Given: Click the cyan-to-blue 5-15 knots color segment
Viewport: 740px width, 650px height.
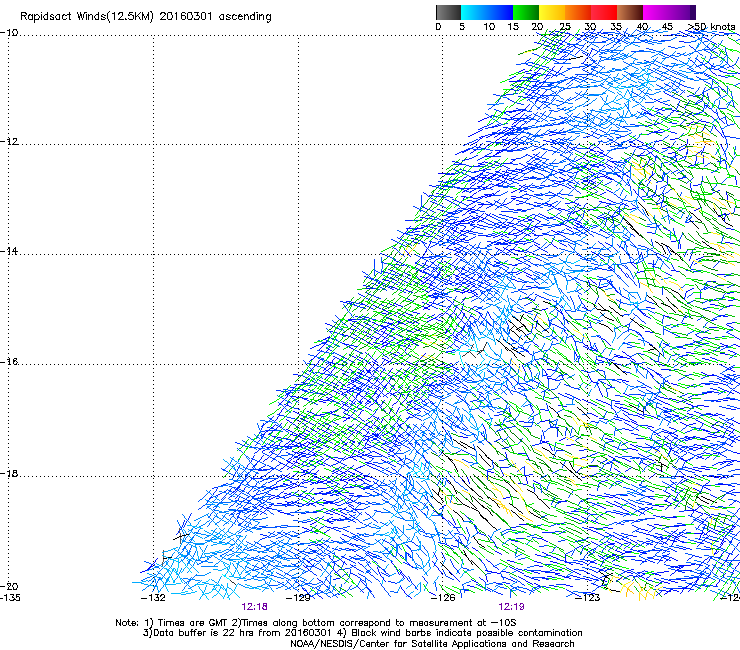Looking at the screenshot, I should [487, 12].
